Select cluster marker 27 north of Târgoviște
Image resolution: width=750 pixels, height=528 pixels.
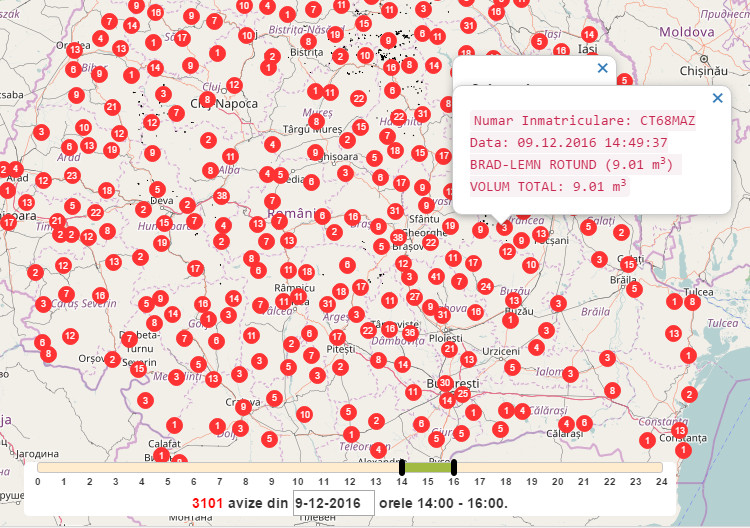pos(414,297)
